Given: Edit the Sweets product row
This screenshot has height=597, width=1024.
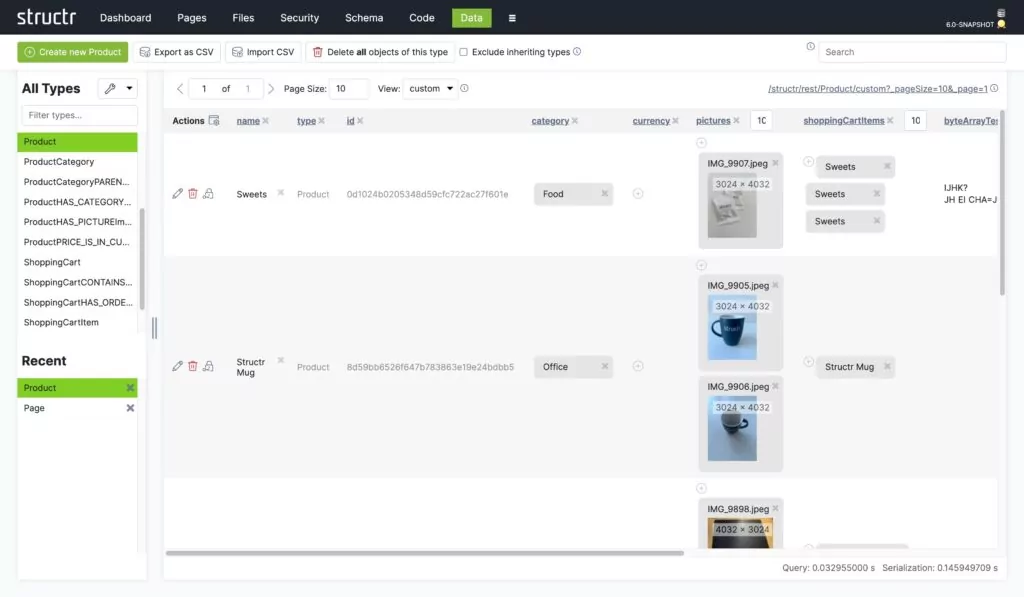Looking at the screenshot, I should point(177,193).
